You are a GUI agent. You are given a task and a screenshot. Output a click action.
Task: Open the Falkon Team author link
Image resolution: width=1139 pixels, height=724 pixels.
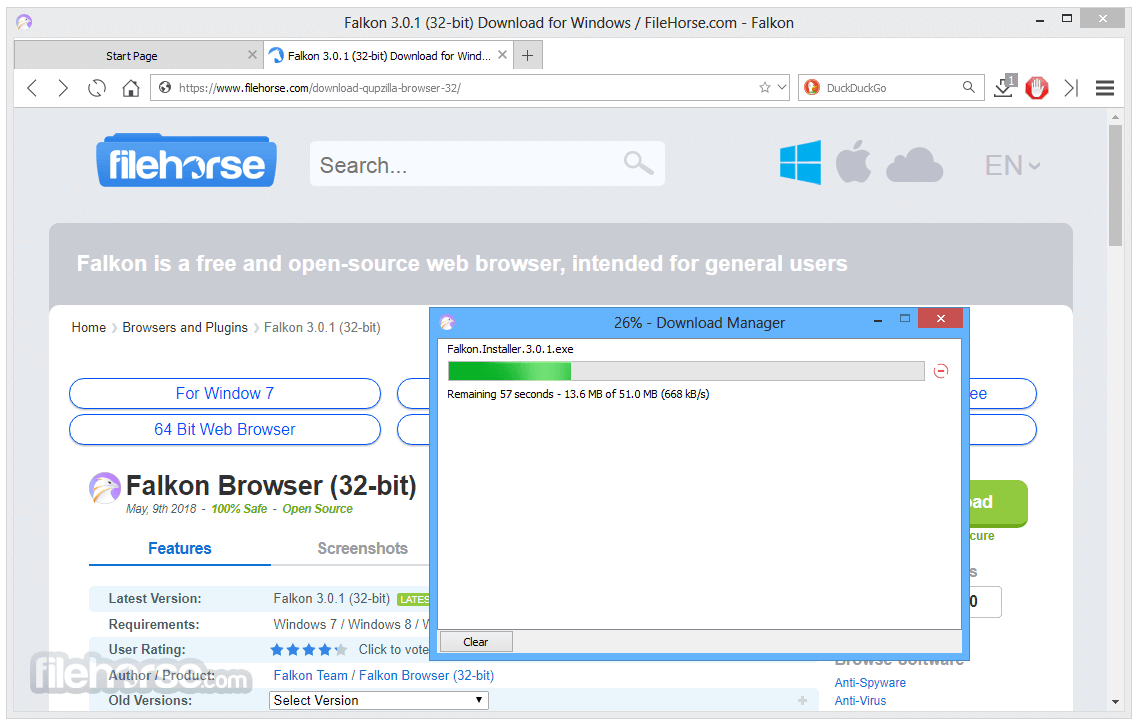(310, 675)
